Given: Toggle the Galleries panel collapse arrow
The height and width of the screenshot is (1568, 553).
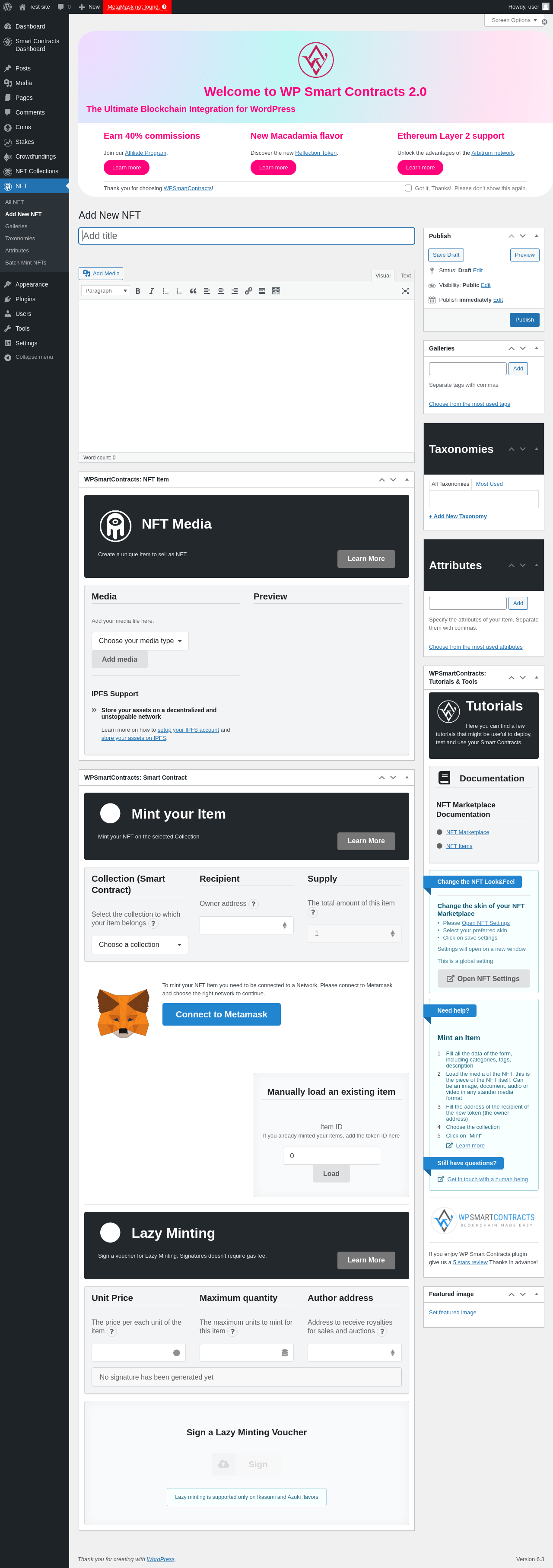Looking at the screenshot, I should (537, 348).
